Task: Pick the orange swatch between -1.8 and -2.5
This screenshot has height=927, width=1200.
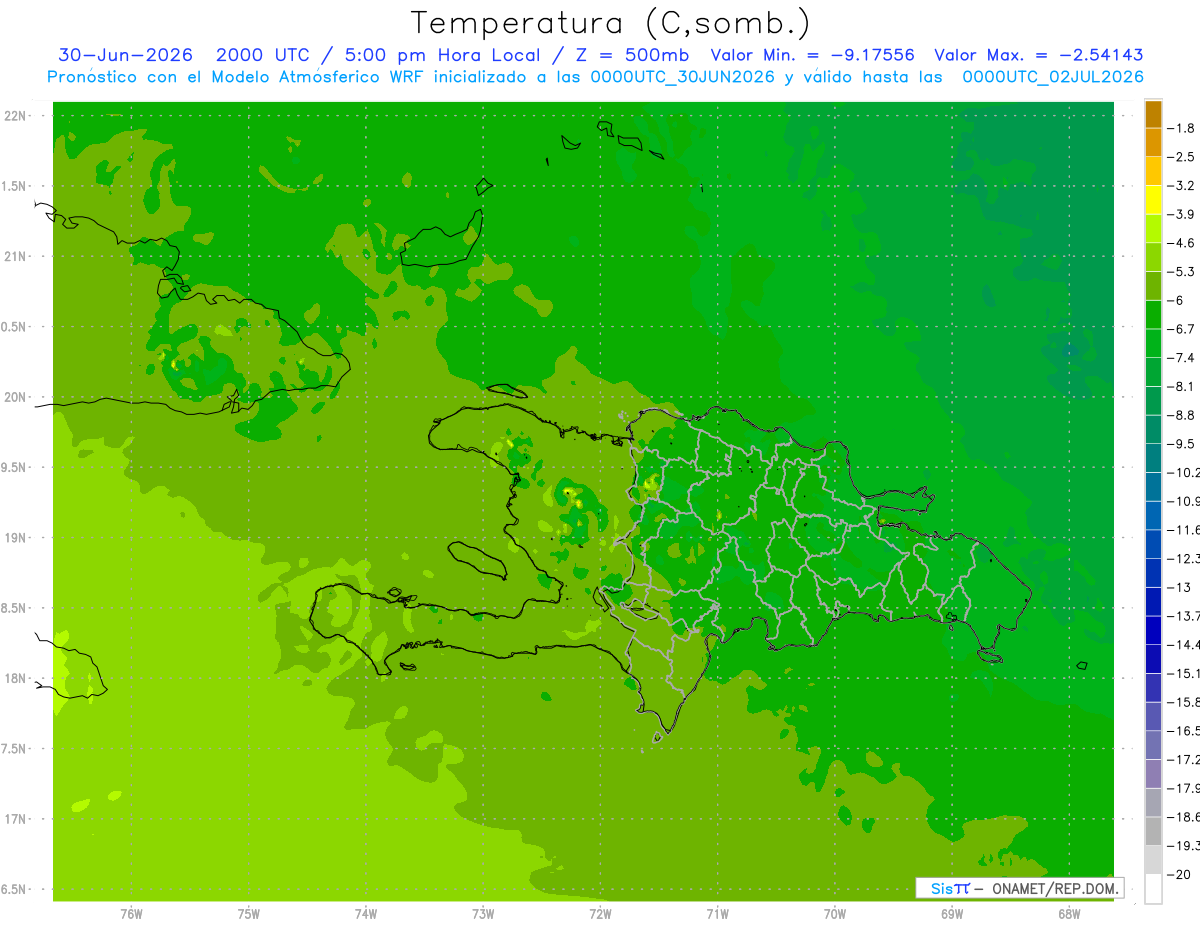Action: coord(1153,143)
